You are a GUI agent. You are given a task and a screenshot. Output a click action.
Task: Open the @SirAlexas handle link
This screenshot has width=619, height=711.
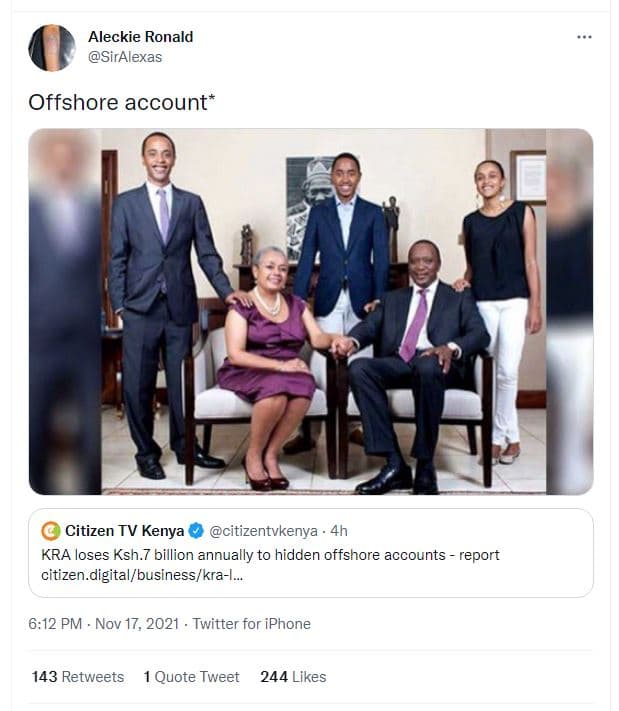[x=125, y=57]
